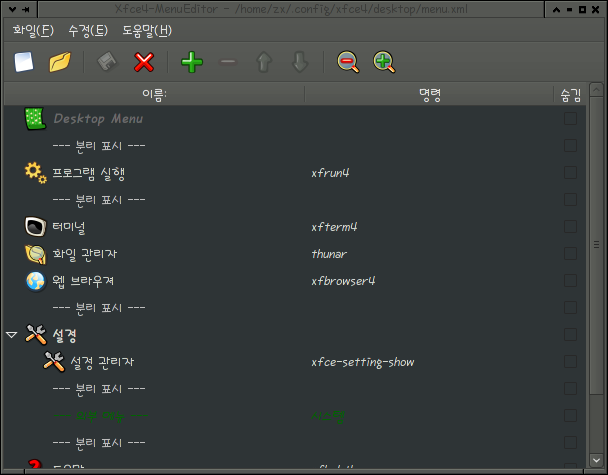Click the terminal icon beside 터미널
The width and height of the screenshot is (608, 475).
coord(35,226)
